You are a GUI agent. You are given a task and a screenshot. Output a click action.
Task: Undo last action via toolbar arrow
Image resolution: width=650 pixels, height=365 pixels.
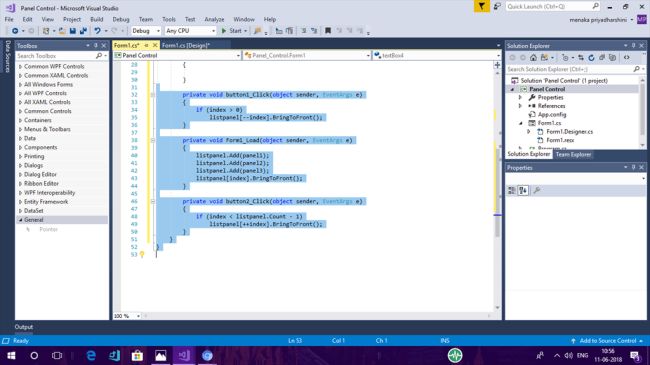97,31
